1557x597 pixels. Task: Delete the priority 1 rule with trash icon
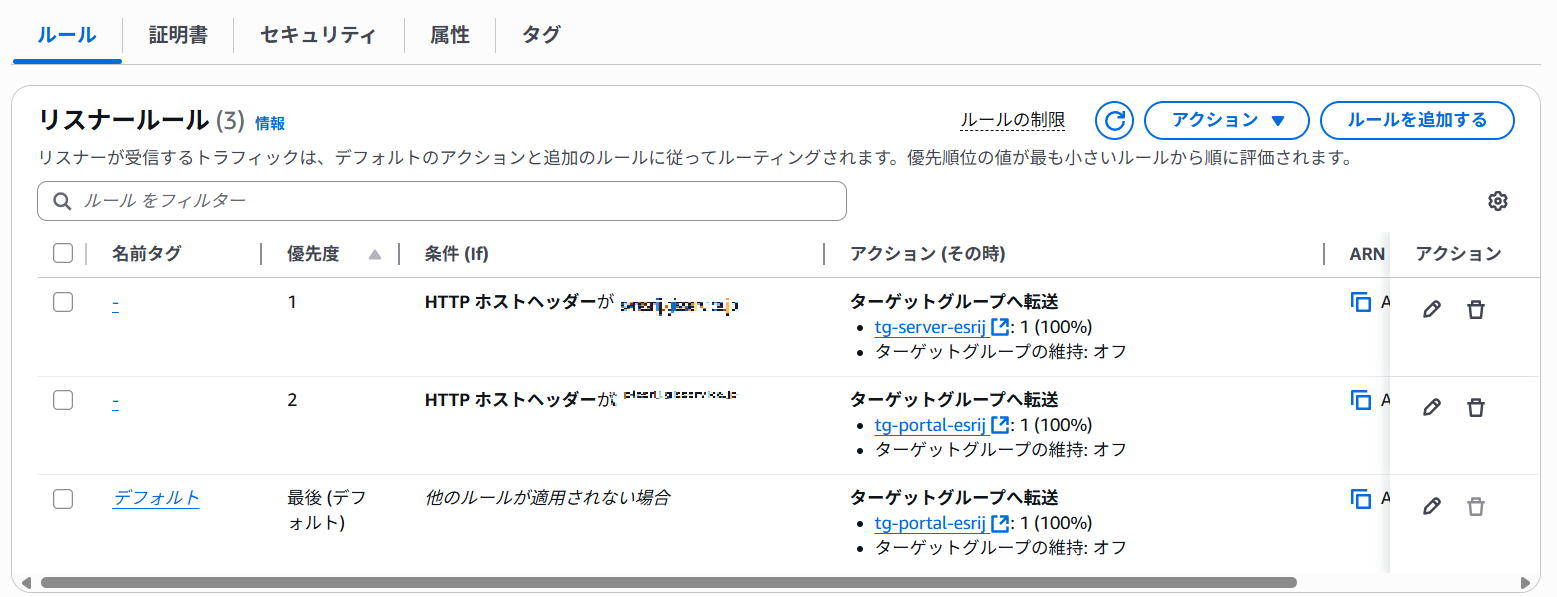click(x=1475, y=310)
